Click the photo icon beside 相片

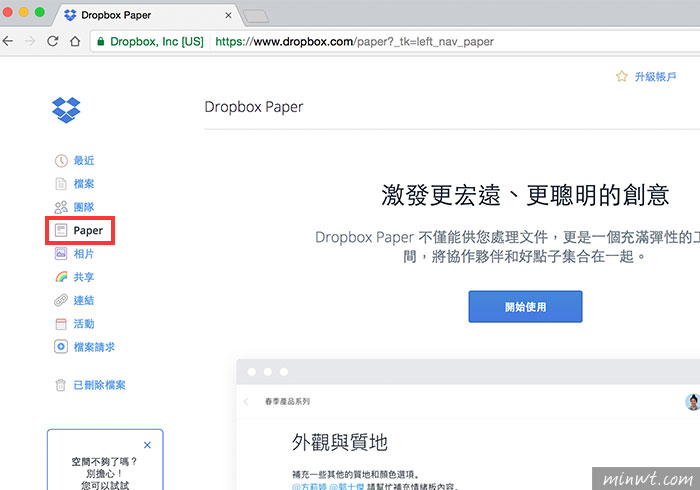coord(61,253)
